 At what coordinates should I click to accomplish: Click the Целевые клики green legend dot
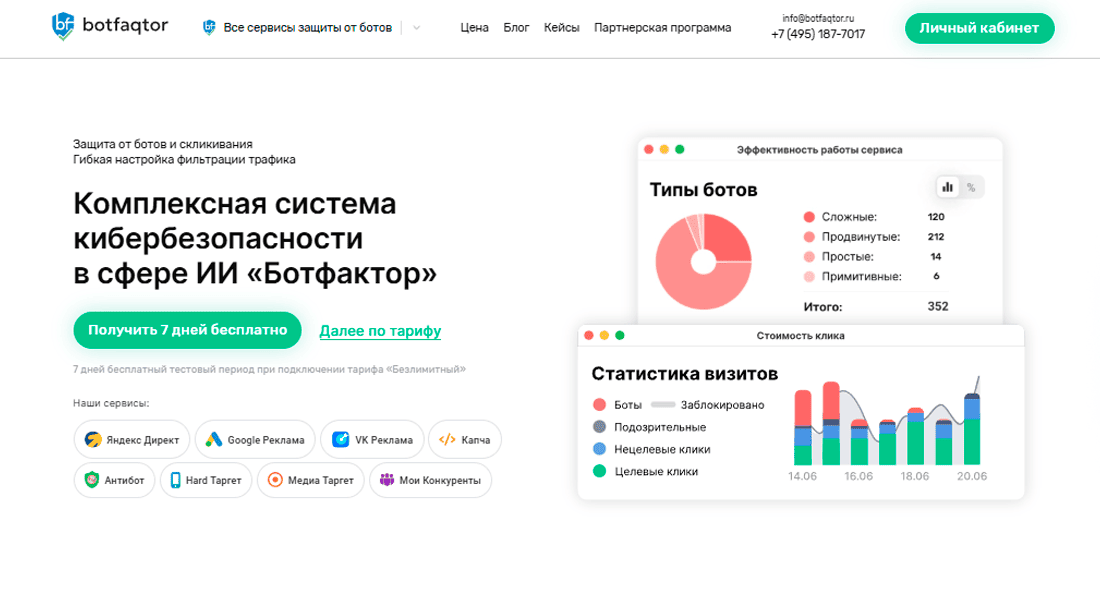point(599,471)
